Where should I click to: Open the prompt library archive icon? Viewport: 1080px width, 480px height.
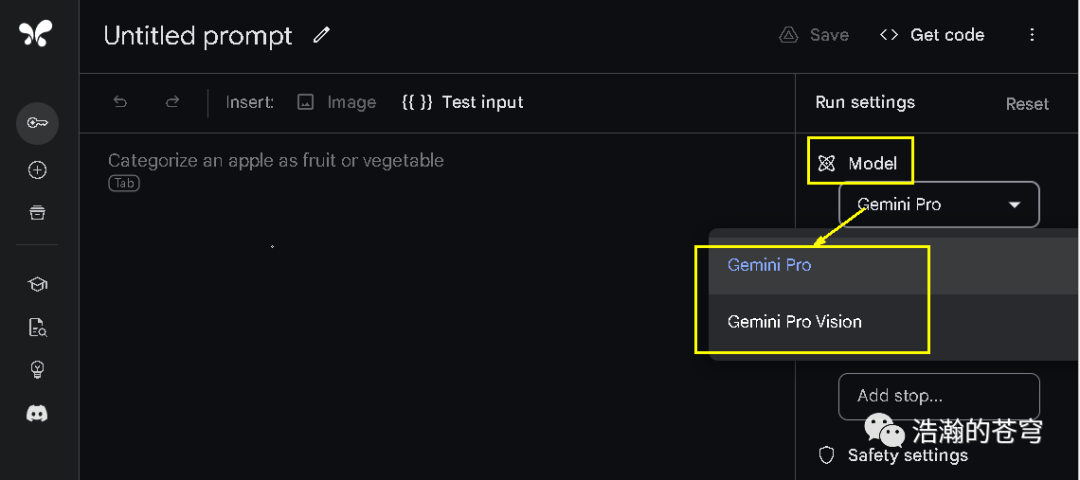(x=37, y=212)
